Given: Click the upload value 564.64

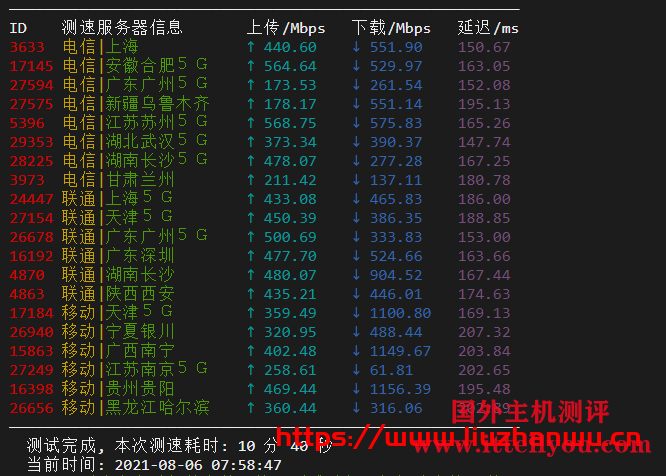Looking at the screenshot, I should (x=290, y=66).
